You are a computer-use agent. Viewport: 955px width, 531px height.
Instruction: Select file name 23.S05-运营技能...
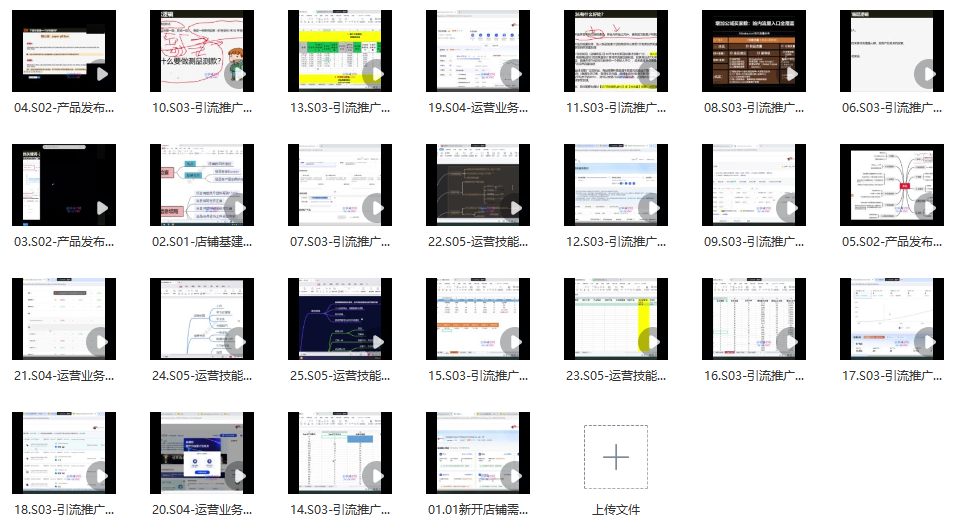click(x=616, y=376)
